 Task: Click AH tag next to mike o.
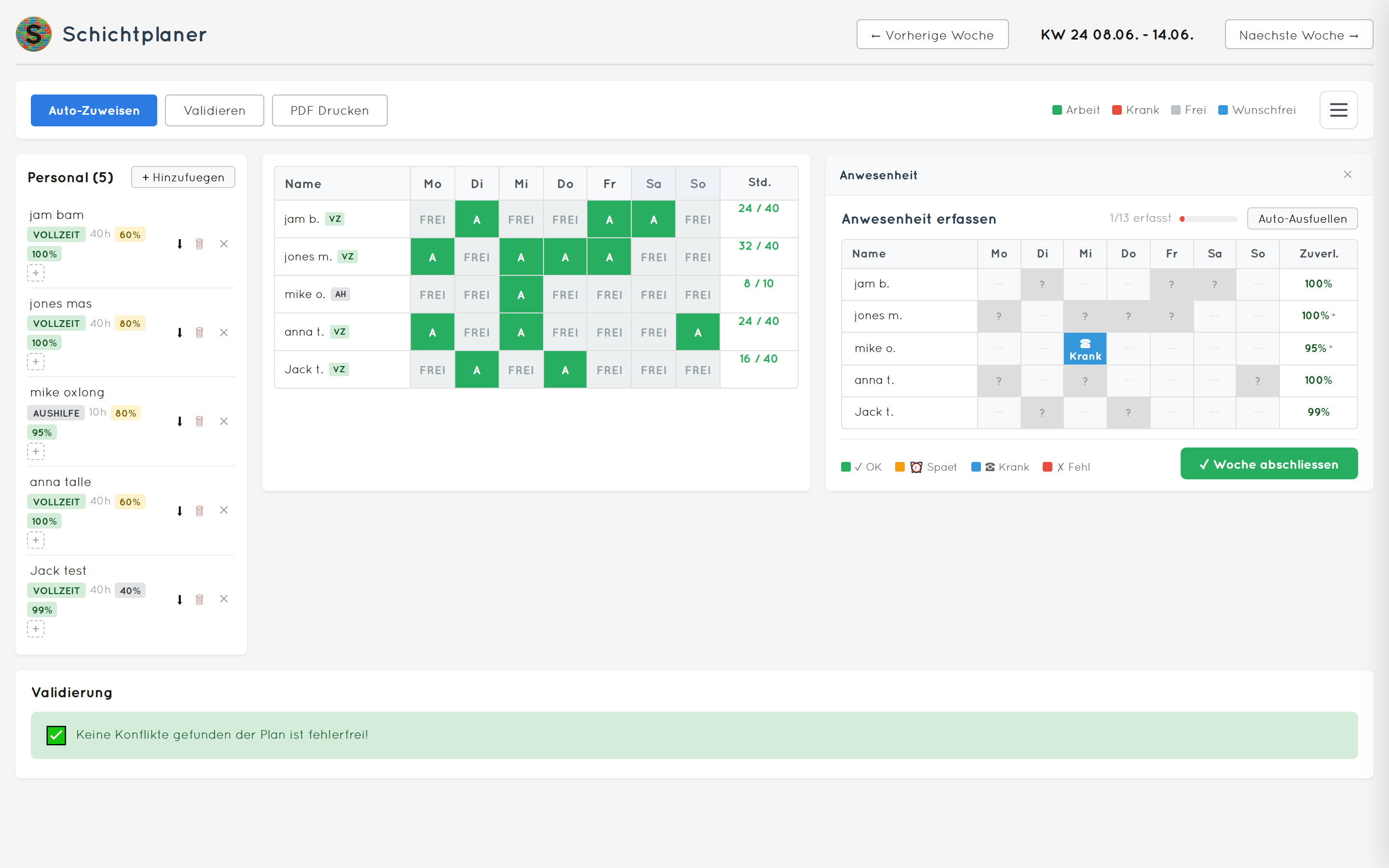[340, 294]
